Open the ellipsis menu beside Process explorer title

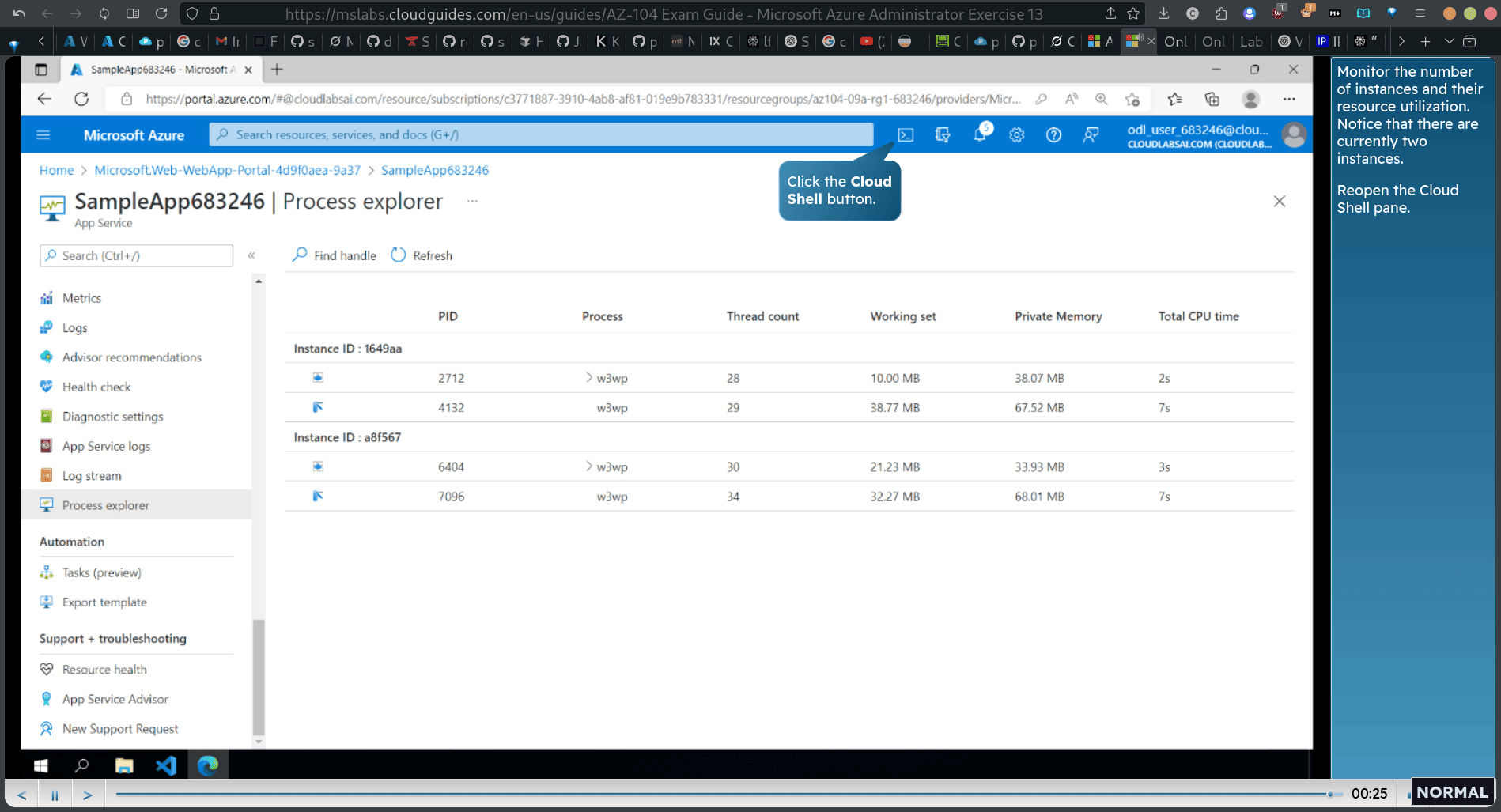tap(472, 201)
